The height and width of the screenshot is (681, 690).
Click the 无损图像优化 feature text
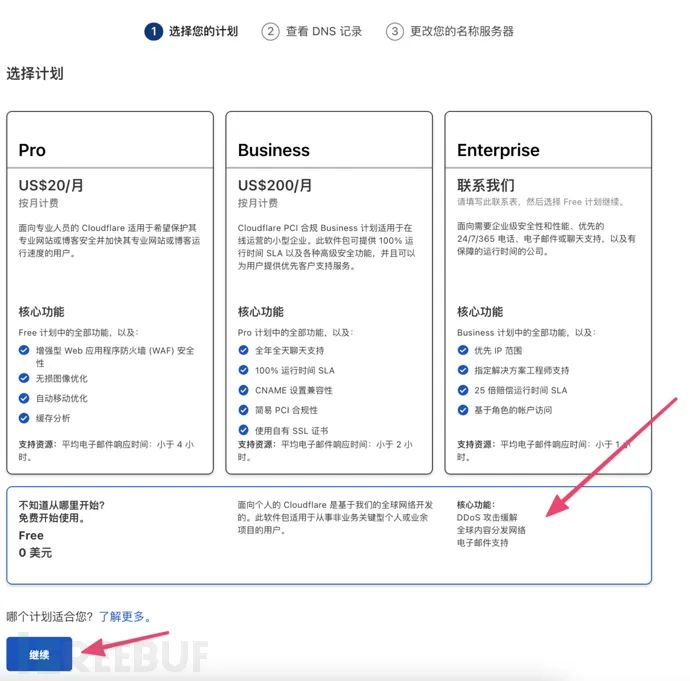[x=62, y=378]
